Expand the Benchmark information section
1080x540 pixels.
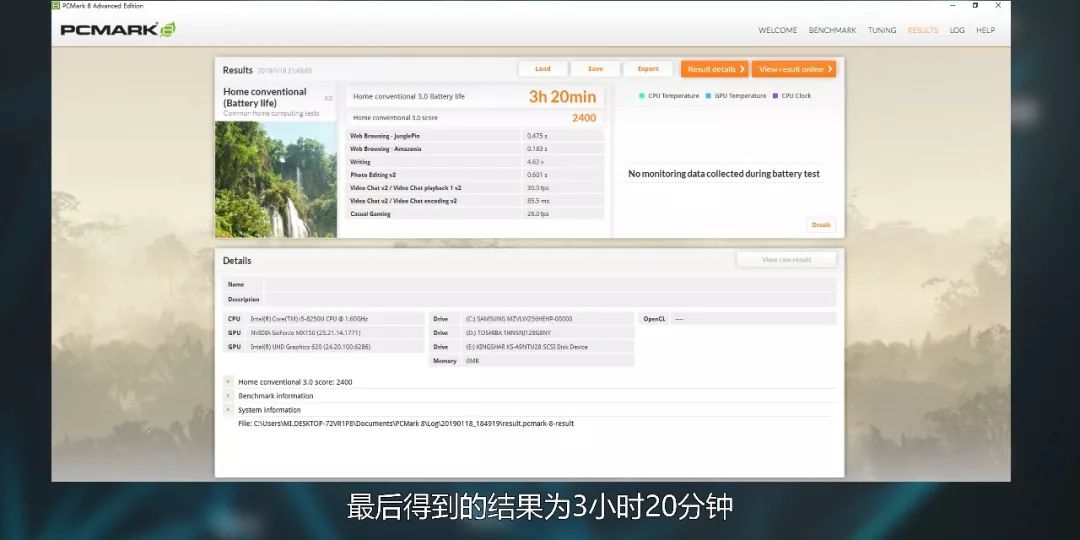[228, 395]
